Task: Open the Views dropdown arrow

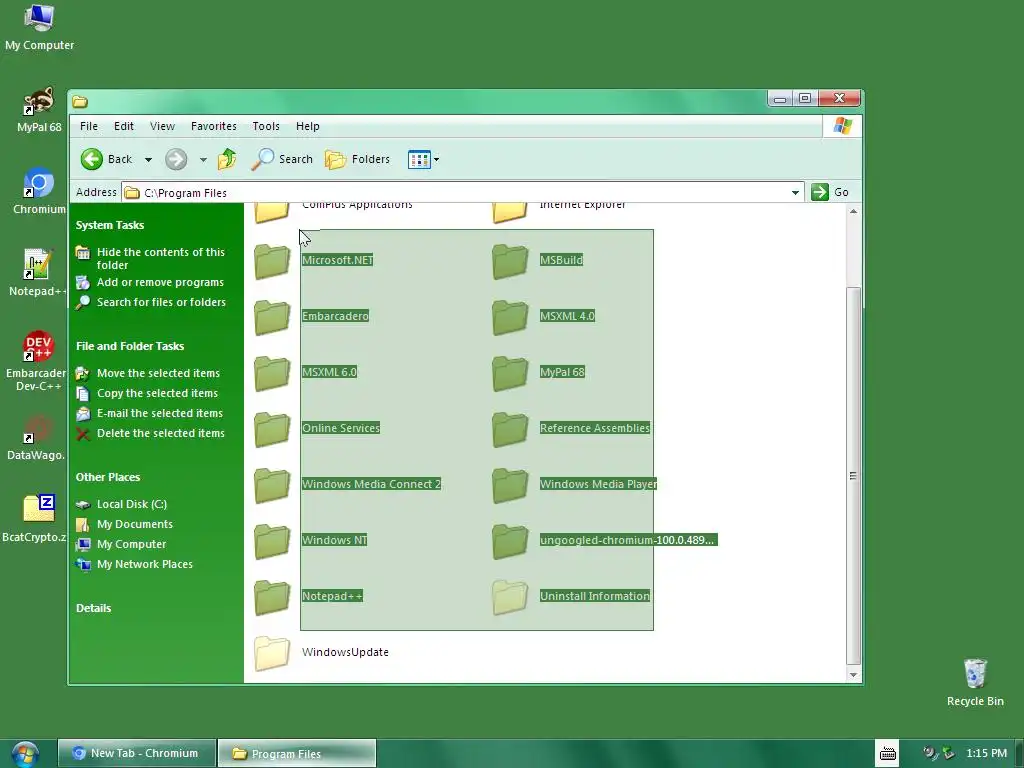Action: [436, 159]
